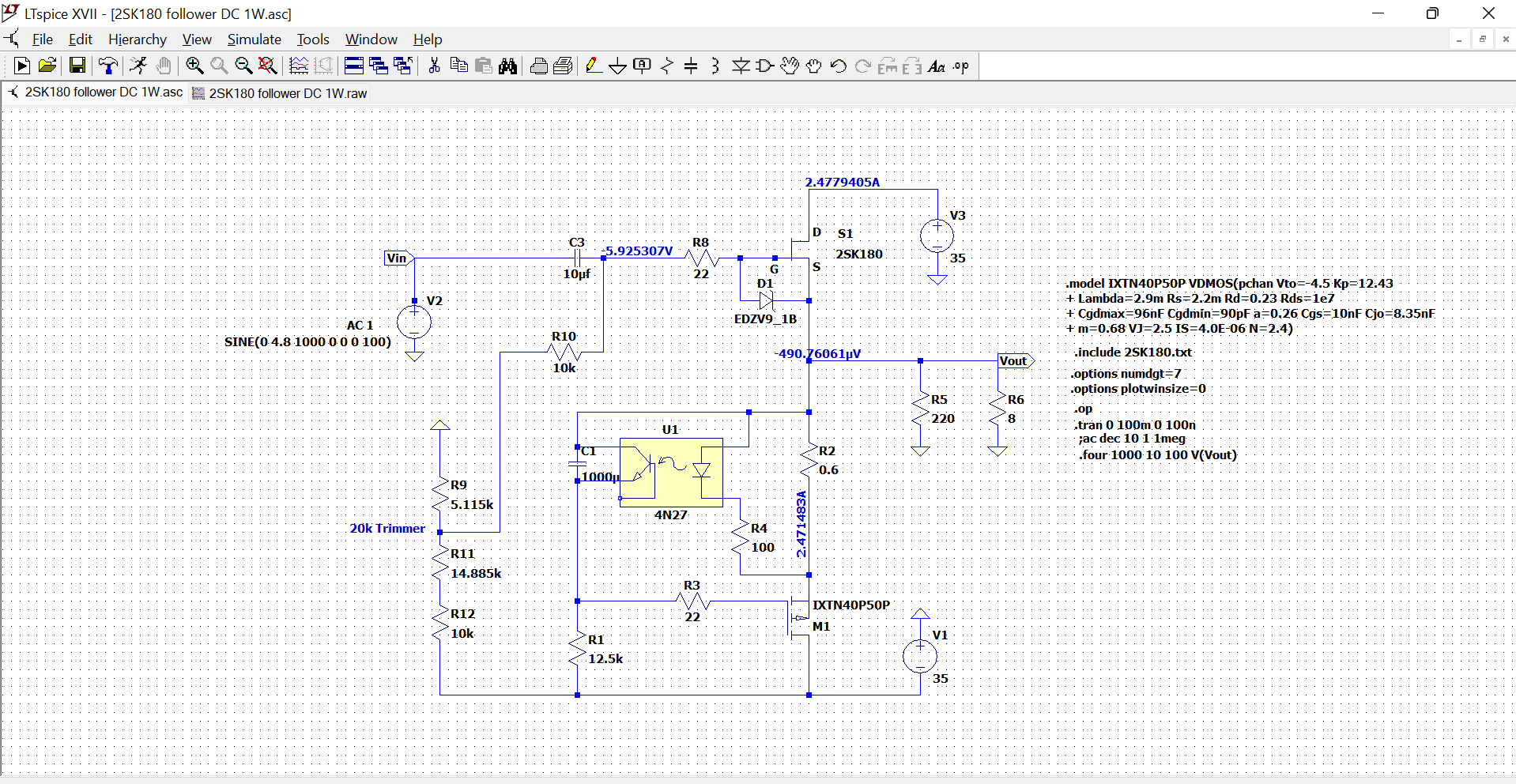The height and width of the screenshot is (784, 1516).
Task: Click the SINE(0 4.8 1000 0 0 0 100) text
Action: 307,342
